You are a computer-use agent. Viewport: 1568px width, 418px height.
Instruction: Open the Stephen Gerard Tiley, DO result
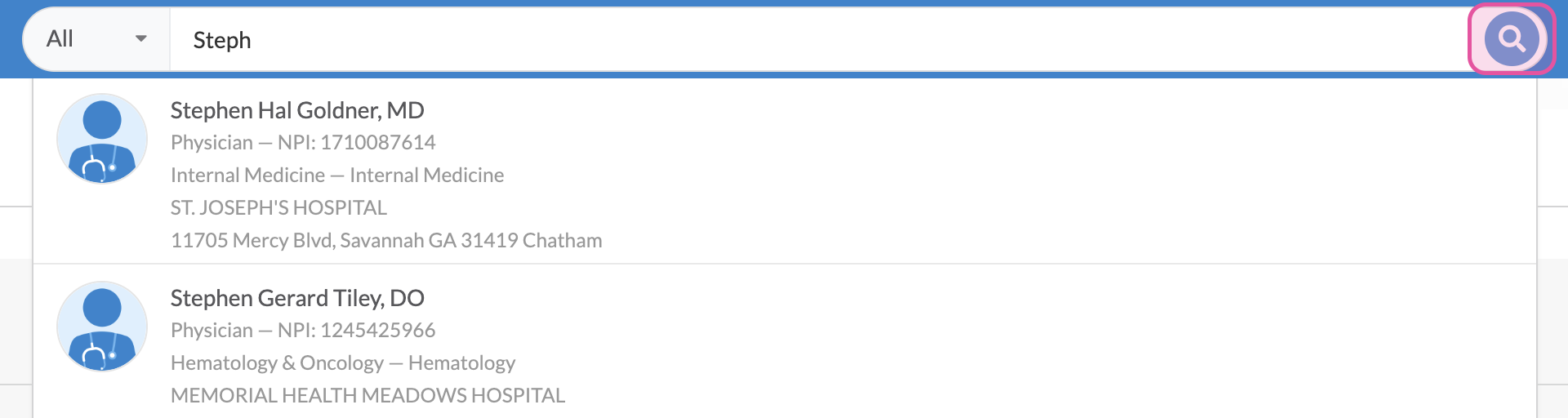click(x=297, y=298)
